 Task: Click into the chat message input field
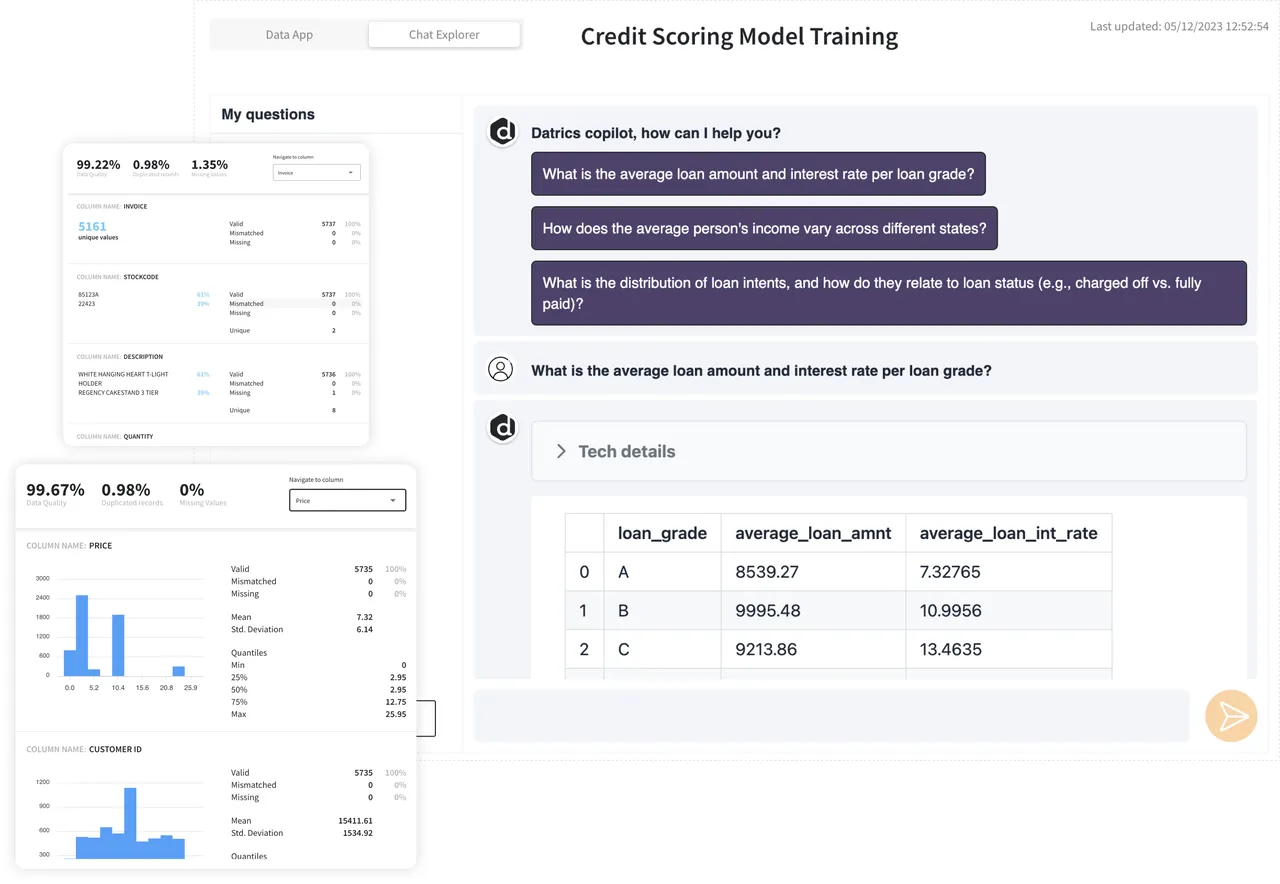(831, 716)
